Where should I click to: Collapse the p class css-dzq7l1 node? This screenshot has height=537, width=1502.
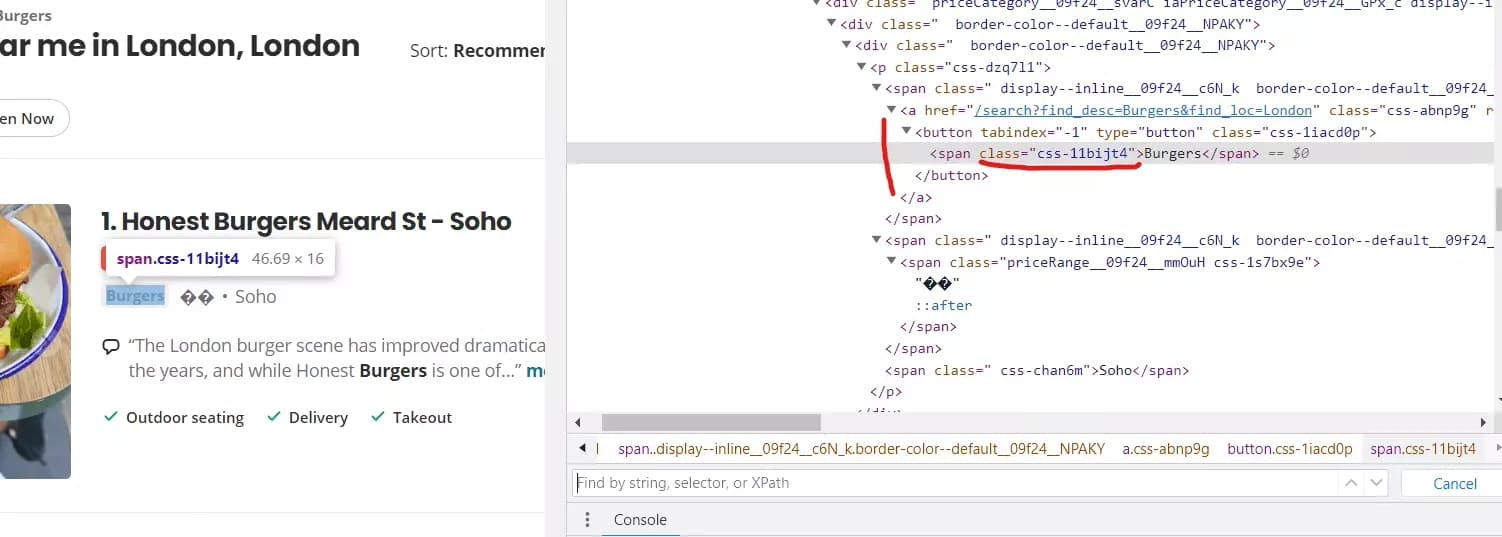862,67
